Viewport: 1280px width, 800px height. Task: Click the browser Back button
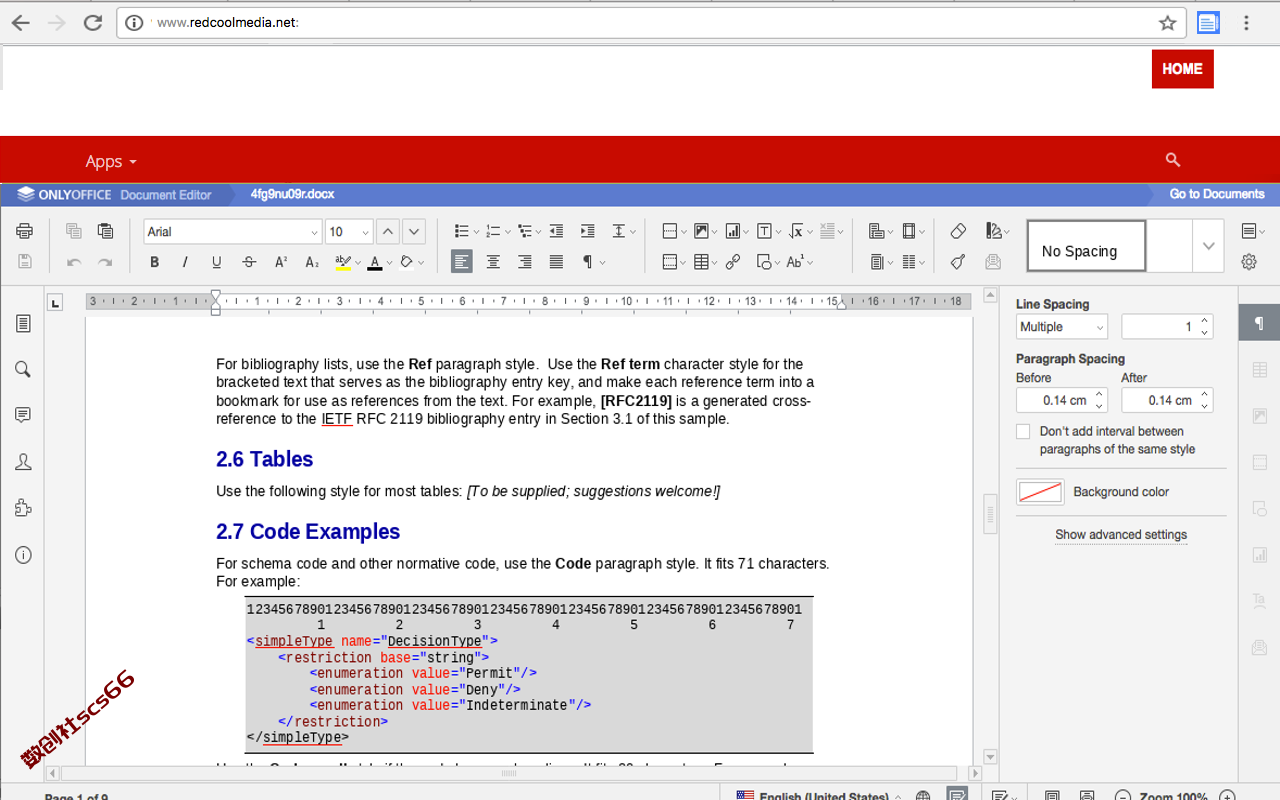click(20, 22)
